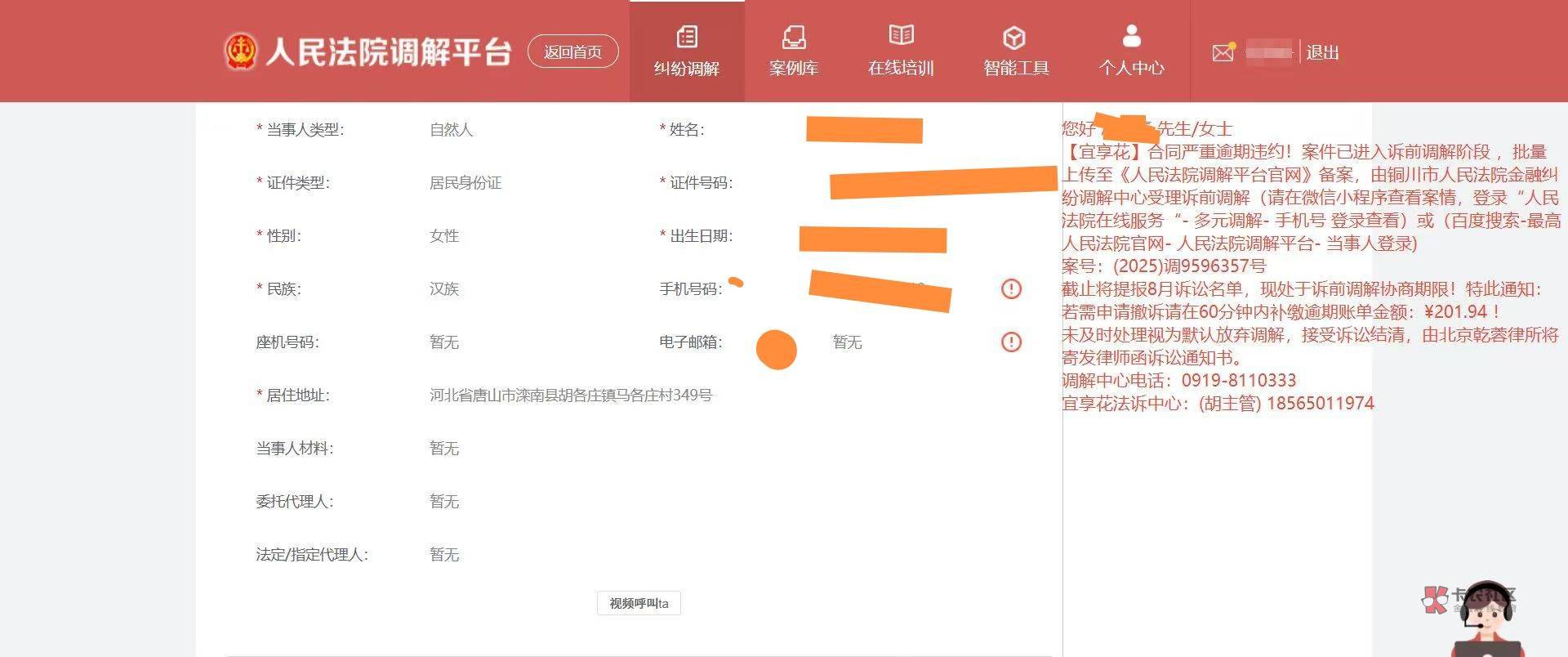Go to 在线培训 menu label
This screenshot has height=657, width=1568.
(x=901, y=69)
